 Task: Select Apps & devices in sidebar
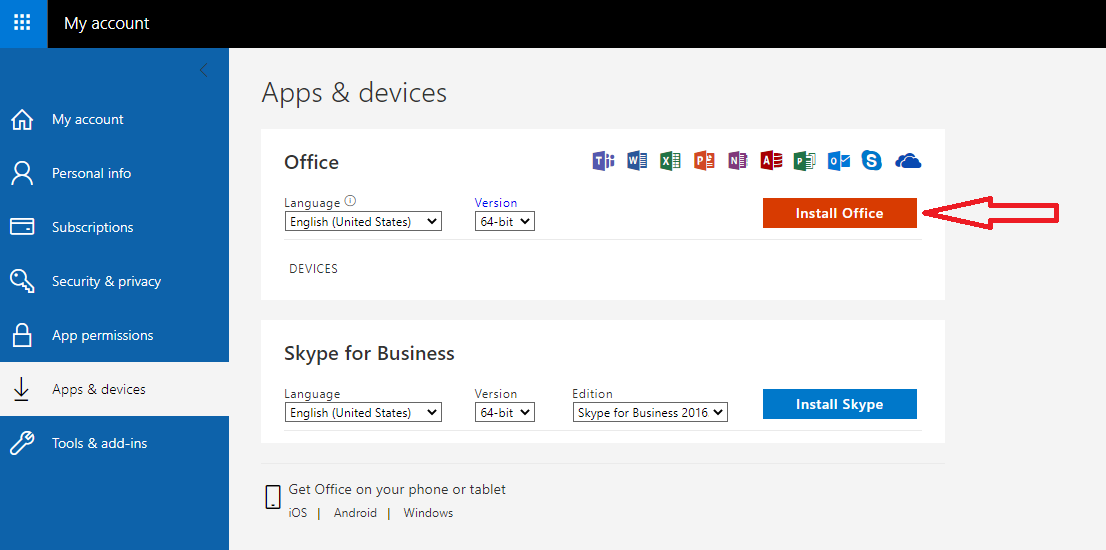click(114, 389)
